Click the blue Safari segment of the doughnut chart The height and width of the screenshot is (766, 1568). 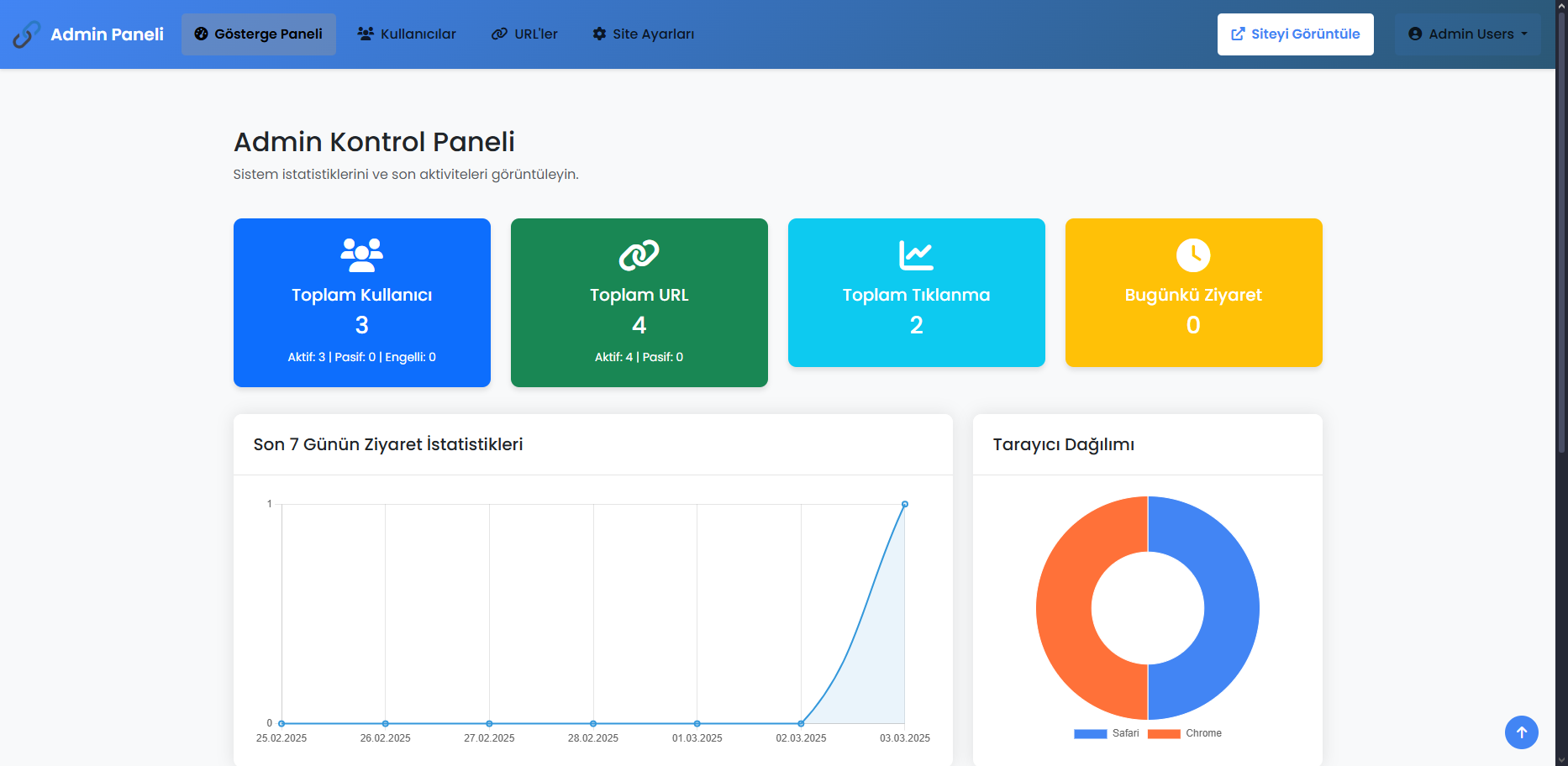tap(1232, 608)
